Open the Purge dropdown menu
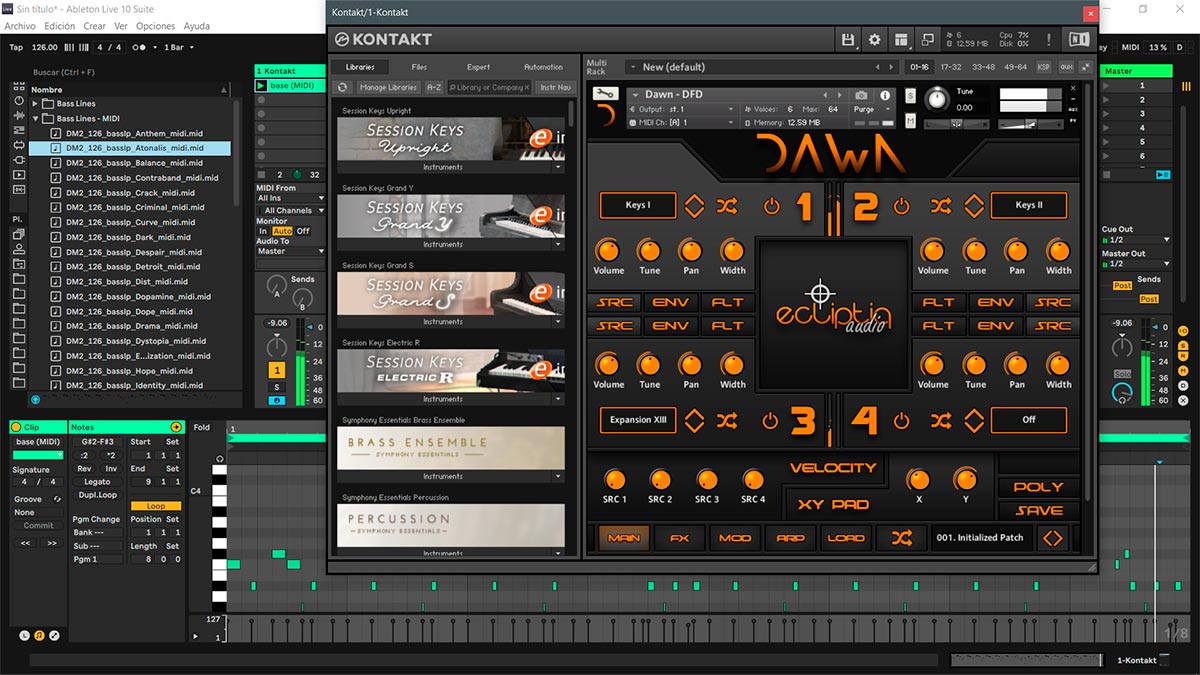This screenshot has width=1200, height=675. tap(870, 110)
